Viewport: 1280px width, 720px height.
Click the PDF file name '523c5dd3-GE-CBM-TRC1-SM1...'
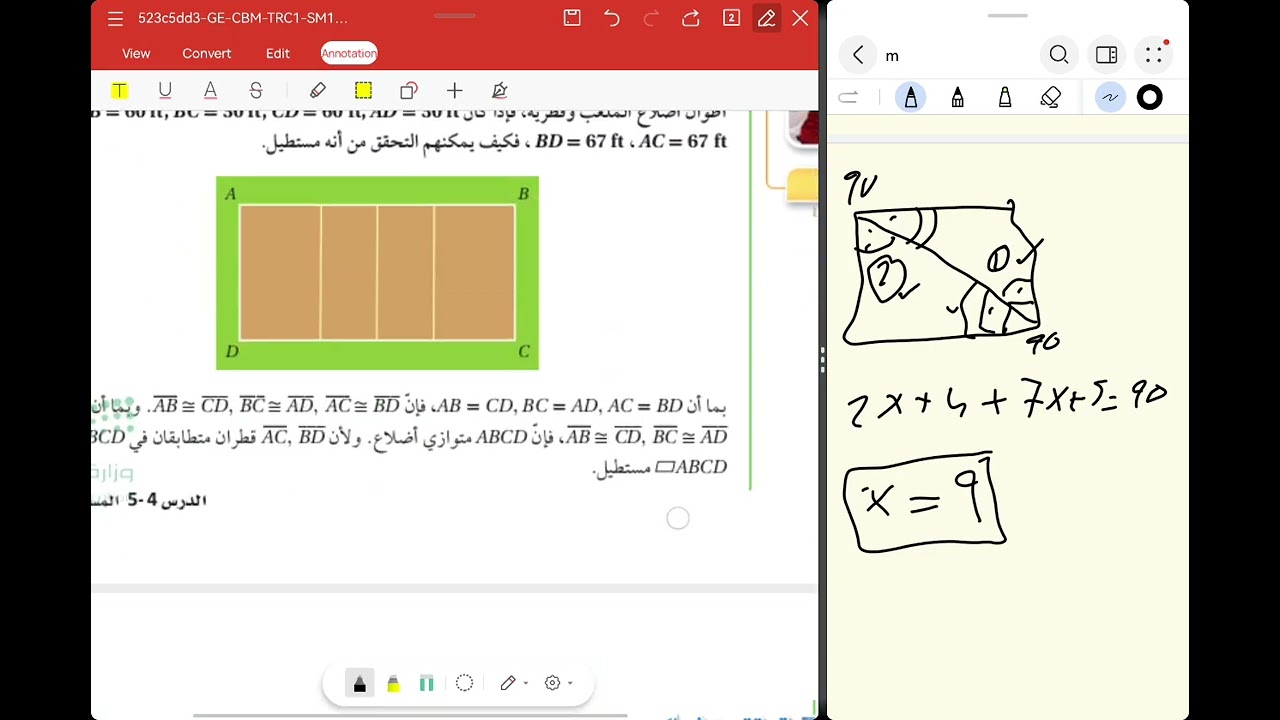coord(243,18)
